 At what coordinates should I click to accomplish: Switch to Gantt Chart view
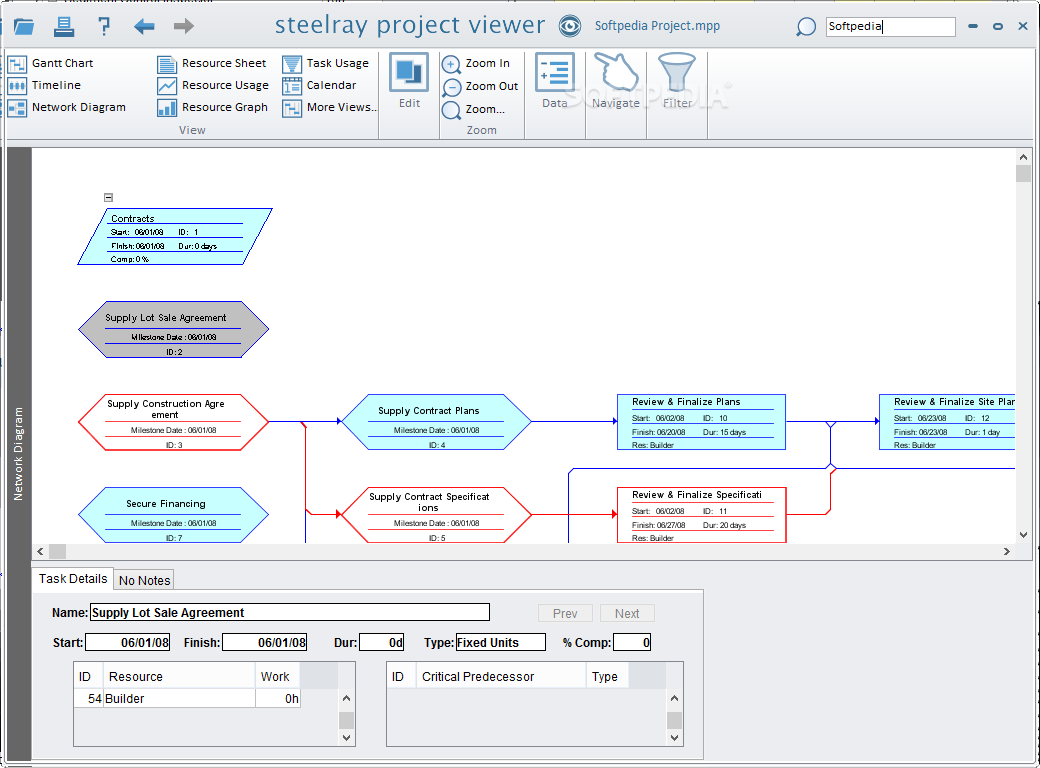51,63
